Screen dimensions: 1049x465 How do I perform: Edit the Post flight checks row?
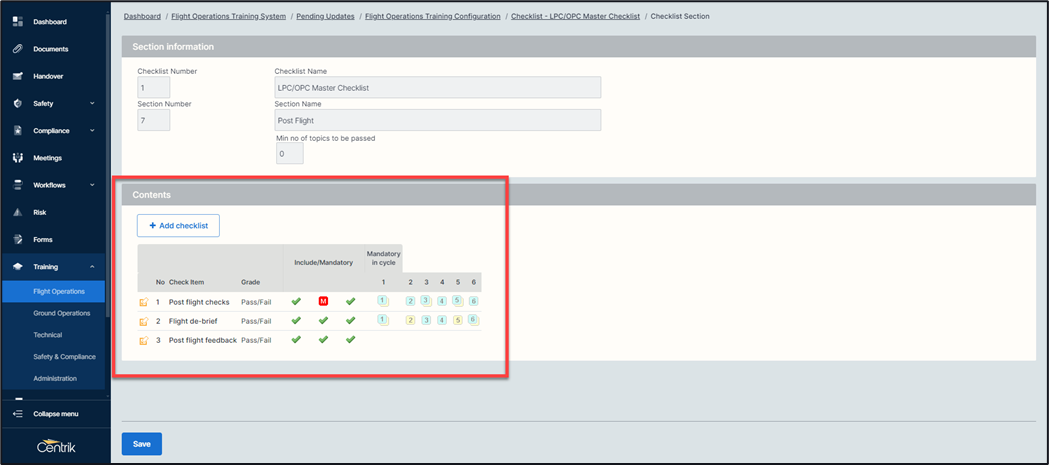[144, 302]
